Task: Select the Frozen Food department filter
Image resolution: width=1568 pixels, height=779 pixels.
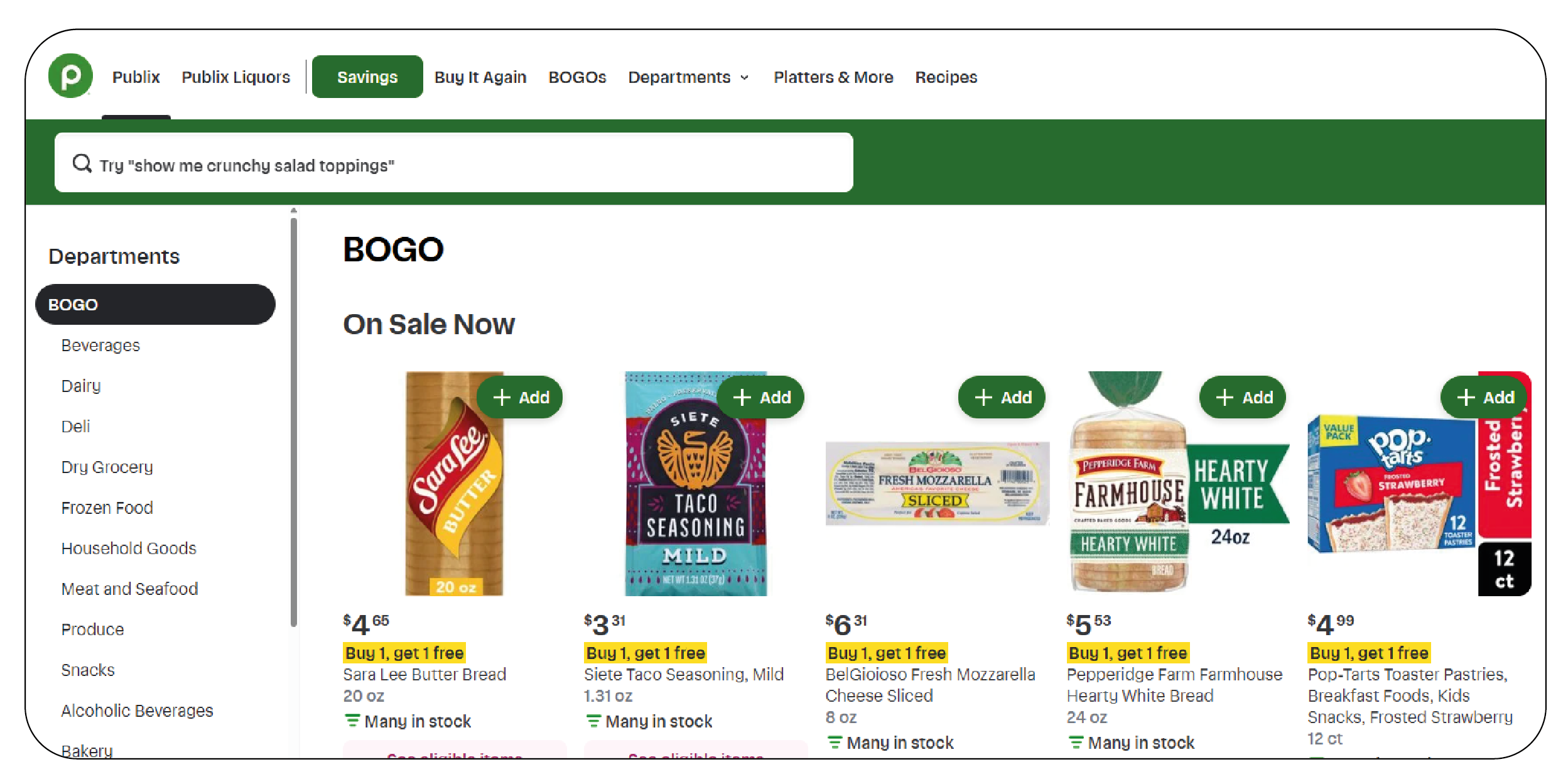Action: [x=107, y=507]
